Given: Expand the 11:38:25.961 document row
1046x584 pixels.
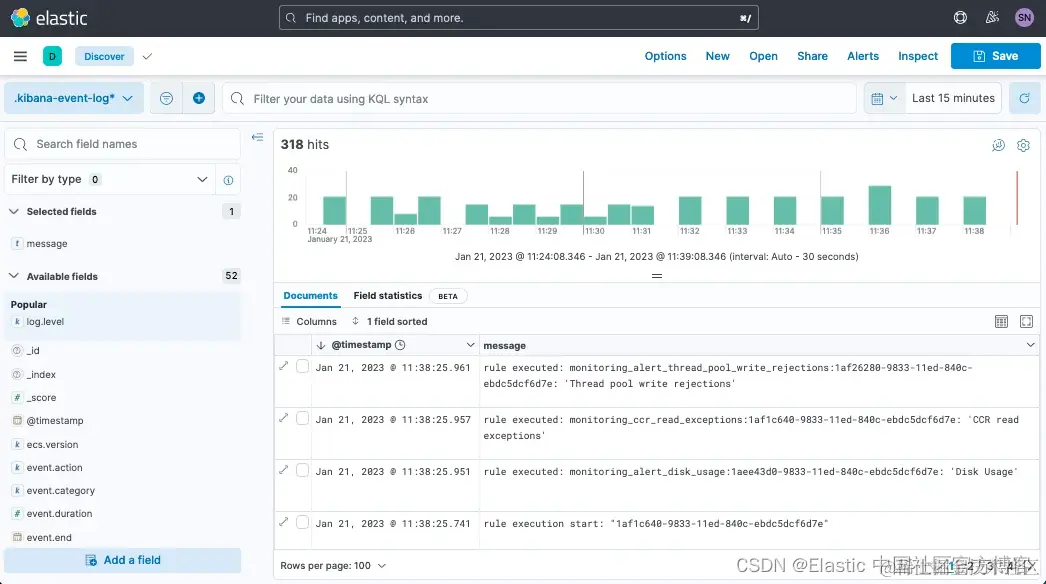Looking at the screenshot, I should click(284, 366).
